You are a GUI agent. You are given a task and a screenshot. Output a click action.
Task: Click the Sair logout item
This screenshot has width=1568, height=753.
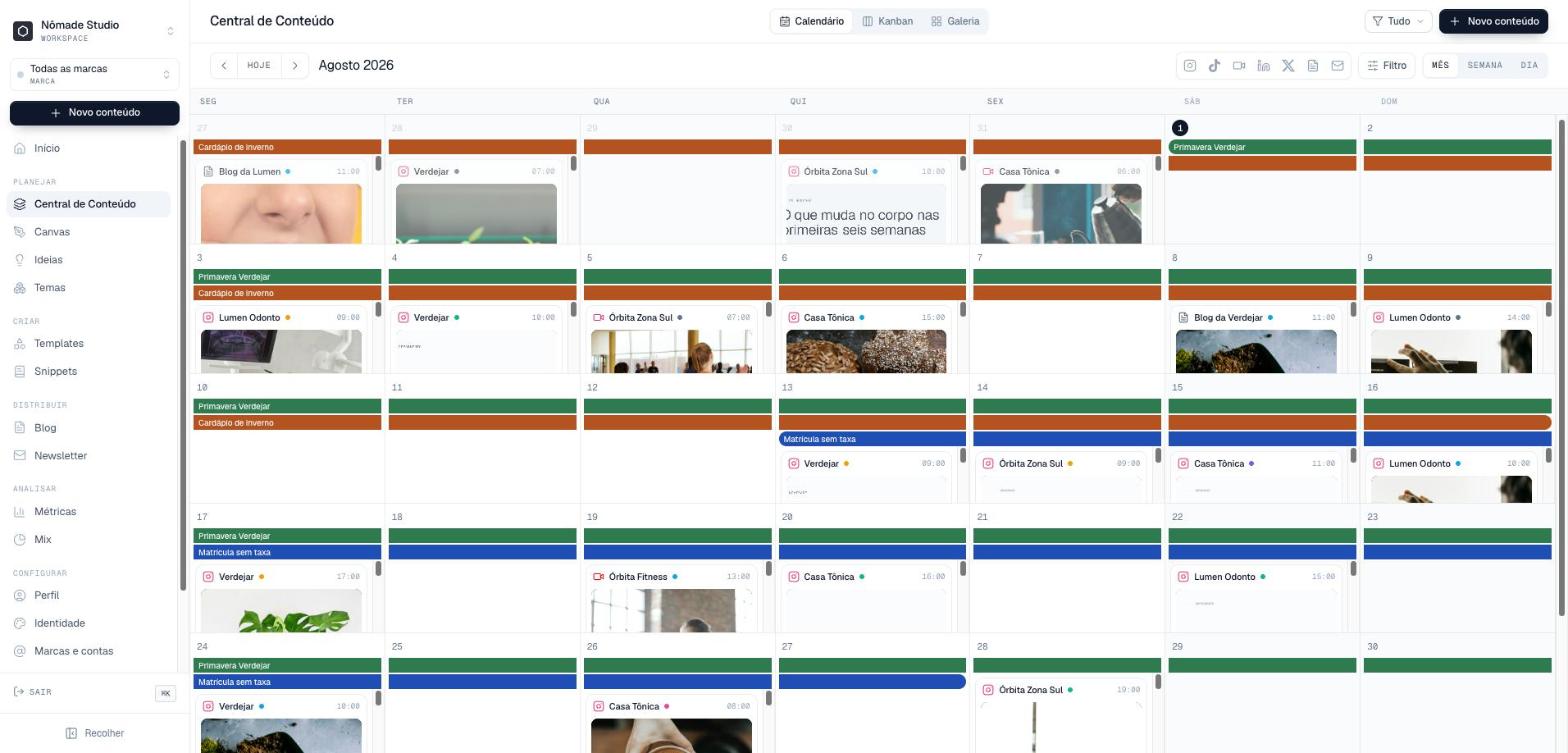pos(33,692)
